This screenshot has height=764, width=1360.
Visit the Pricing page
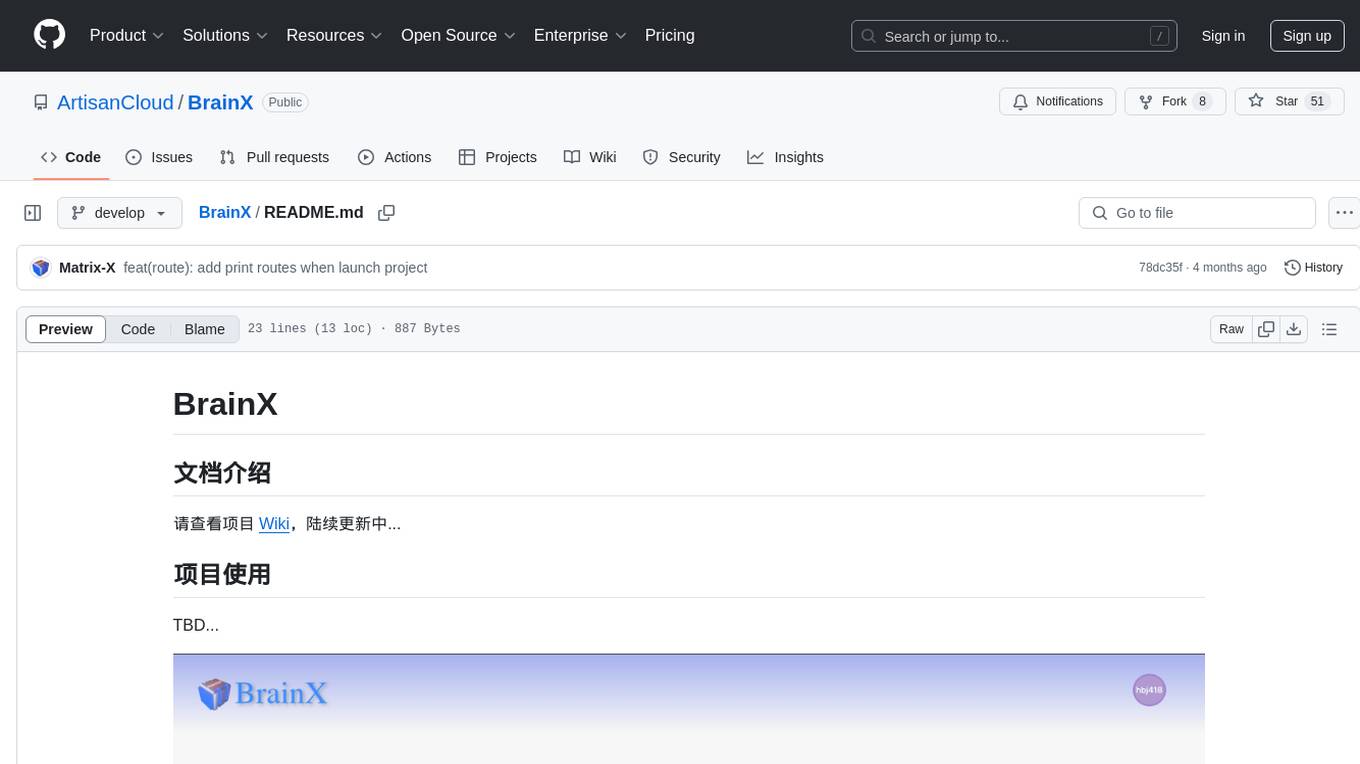coord(670,35)
